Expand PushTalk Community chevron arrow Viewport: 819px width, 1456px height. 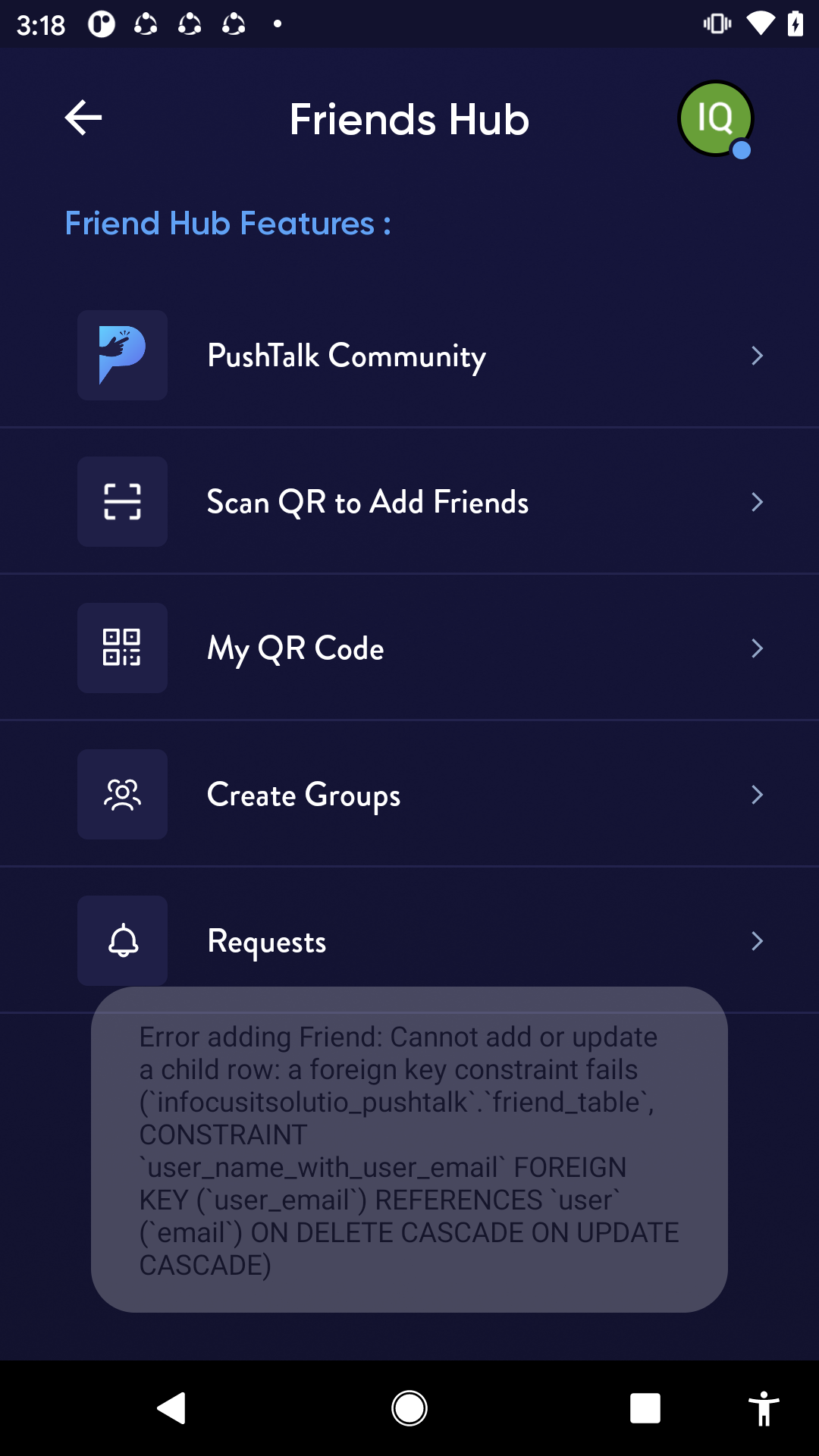(756, 356)
